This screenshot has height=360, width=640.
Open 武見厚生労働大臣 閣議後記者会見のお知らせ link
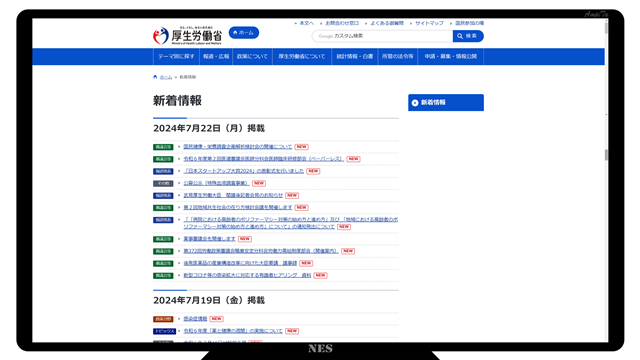tap(233, 196)
